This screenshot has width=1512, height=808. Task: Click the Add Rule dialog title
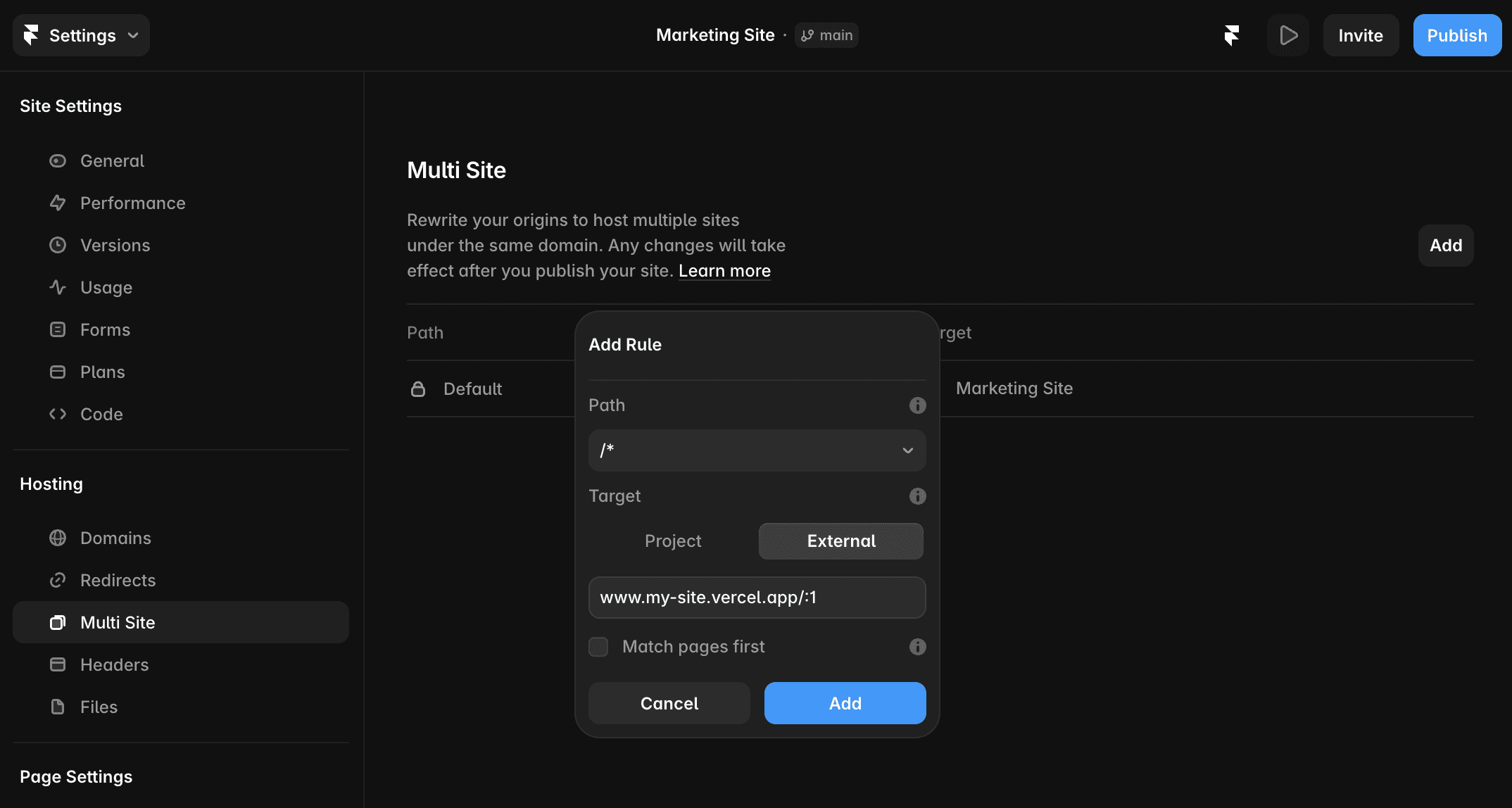point(625,345)
